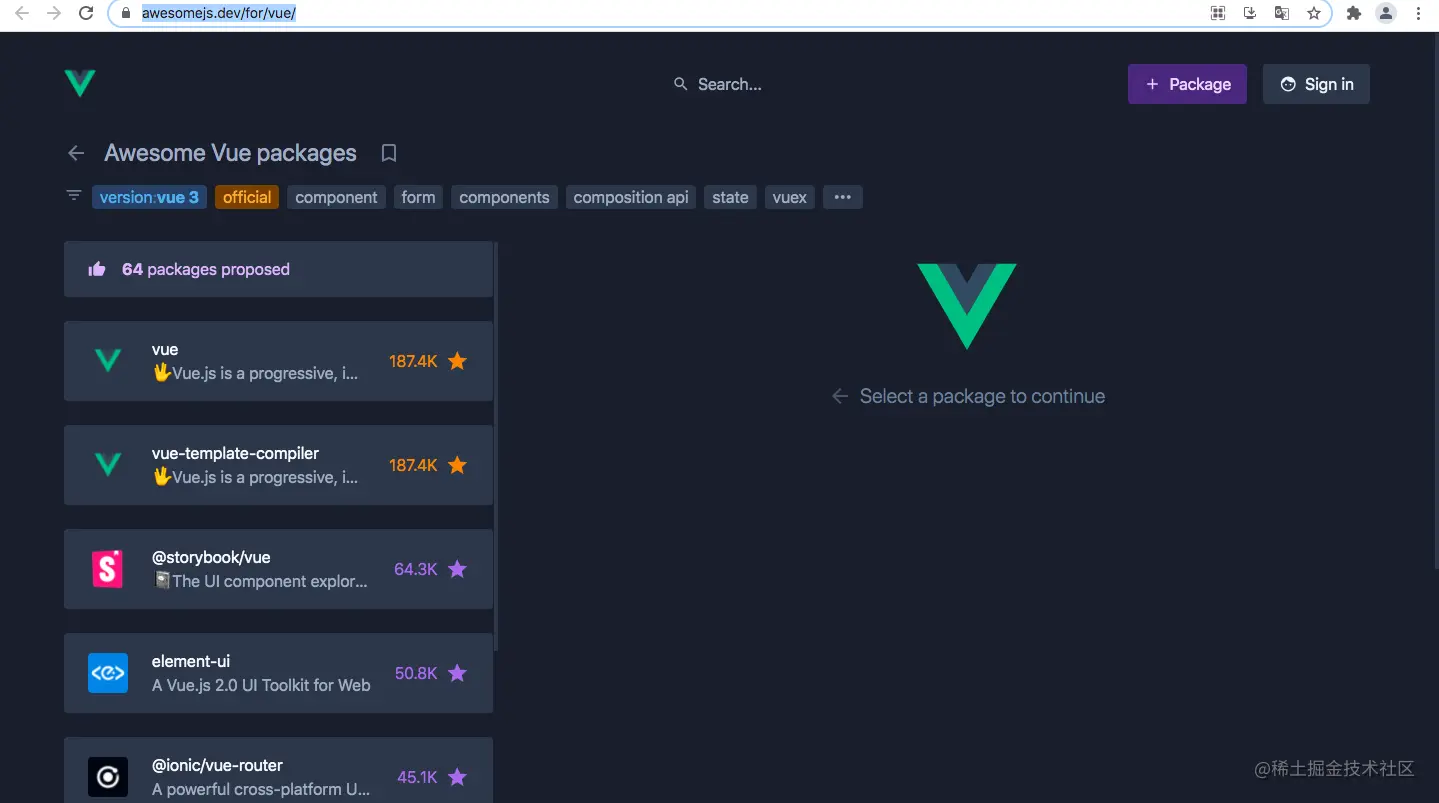Open the @ionic/vue-router package card

point(278,770)
